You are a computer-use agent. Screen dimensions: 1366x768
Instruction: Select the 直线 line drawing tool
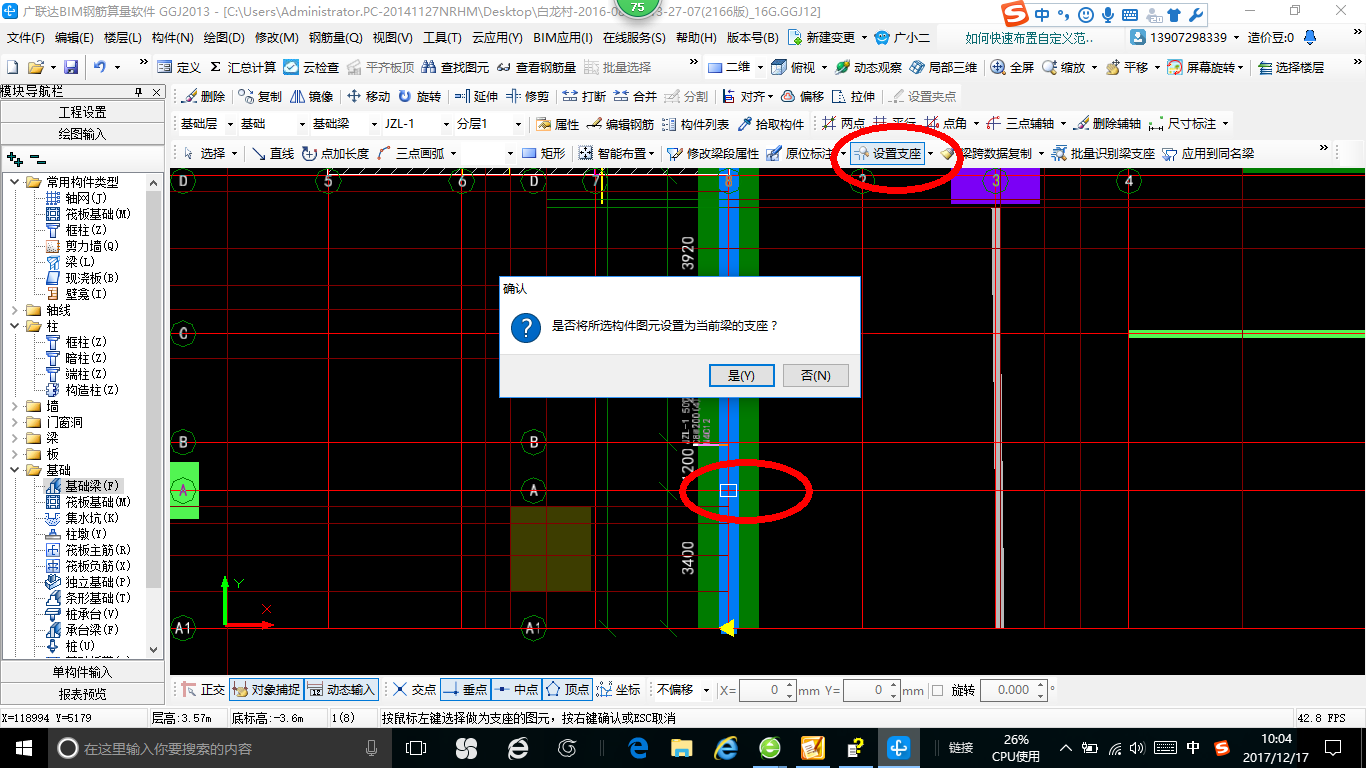pyautogui.click(x=273, y=154)
